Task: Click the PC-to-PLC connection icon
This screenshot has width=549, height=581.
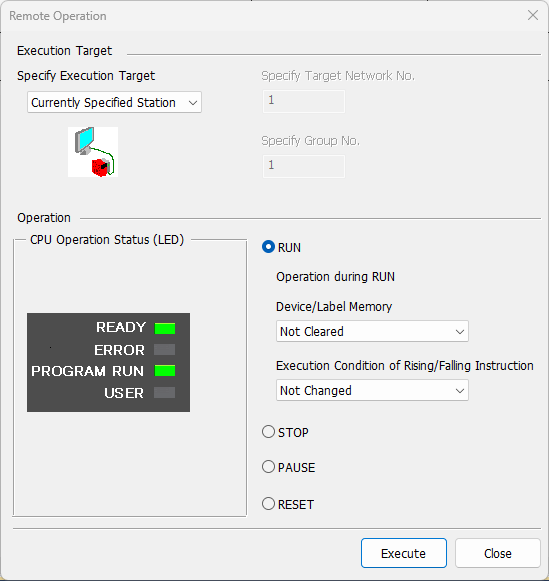Action: click(93, 152)
